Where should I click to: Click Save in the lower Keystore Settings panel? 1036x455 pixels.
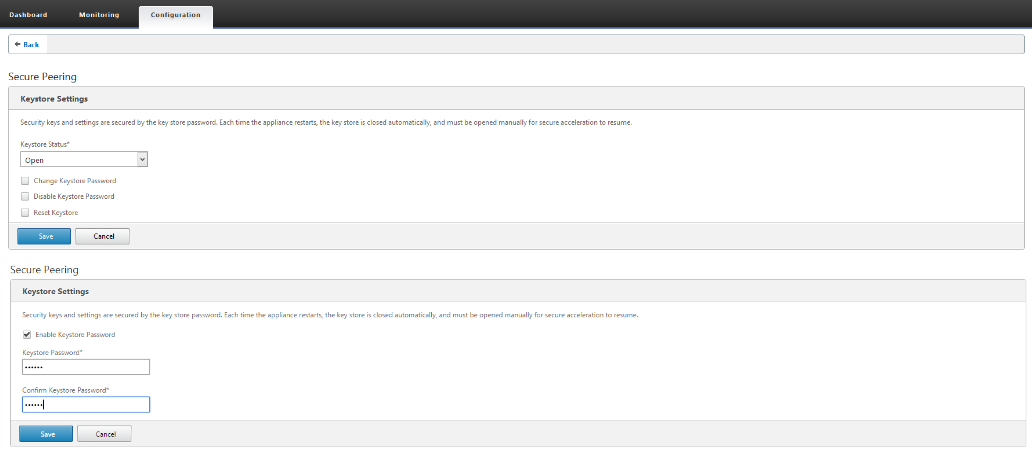(46, 433)
